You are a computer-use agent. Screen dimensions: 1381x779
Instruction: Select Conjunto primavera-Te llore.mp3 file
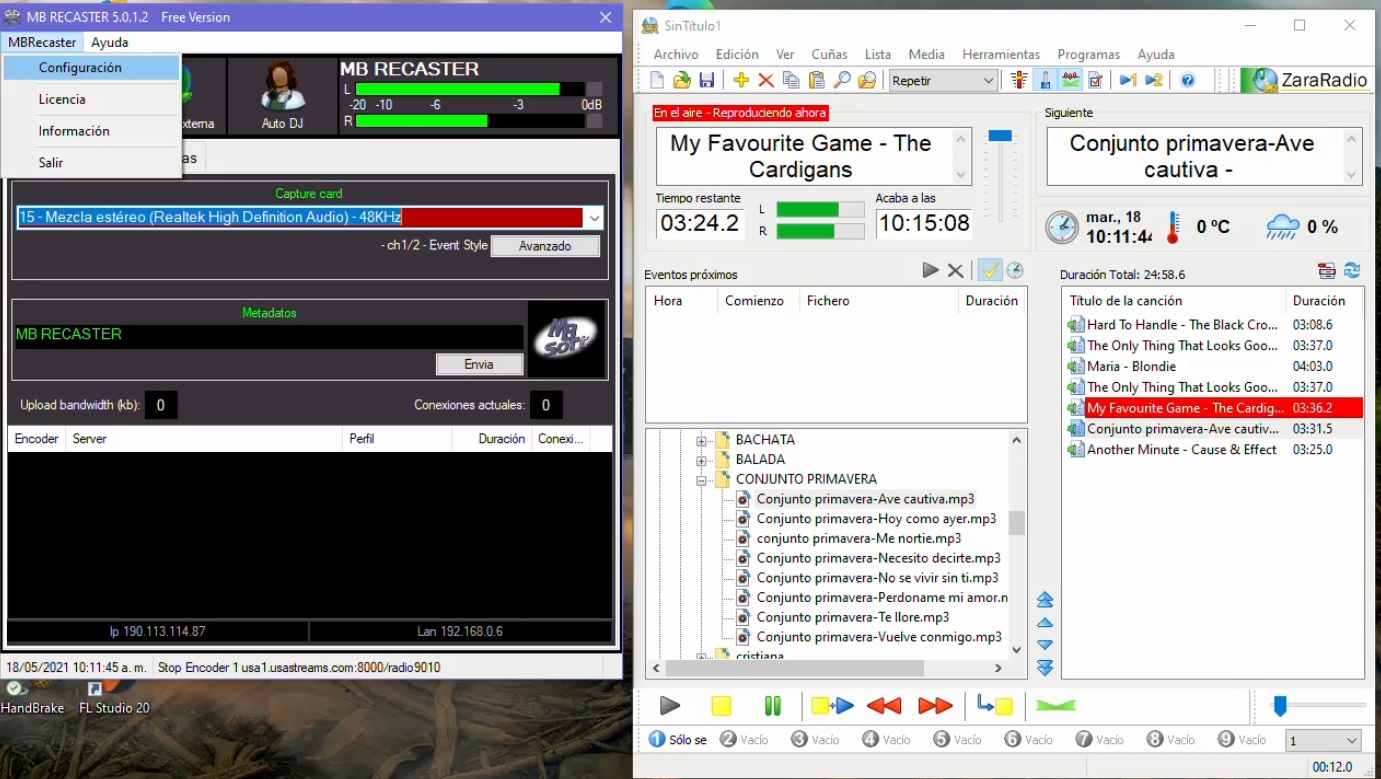(x=853, y=617)
